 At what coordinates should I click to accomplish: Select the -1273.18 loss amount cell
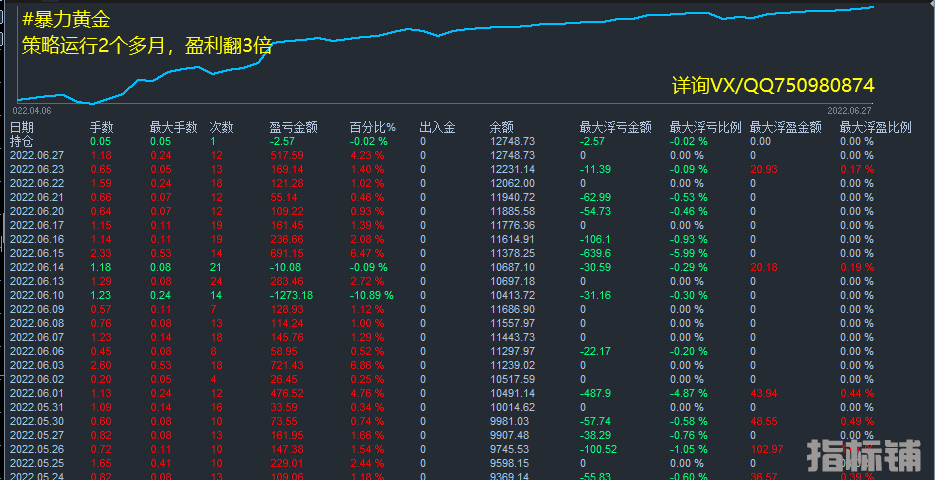(x=291, y=295)
